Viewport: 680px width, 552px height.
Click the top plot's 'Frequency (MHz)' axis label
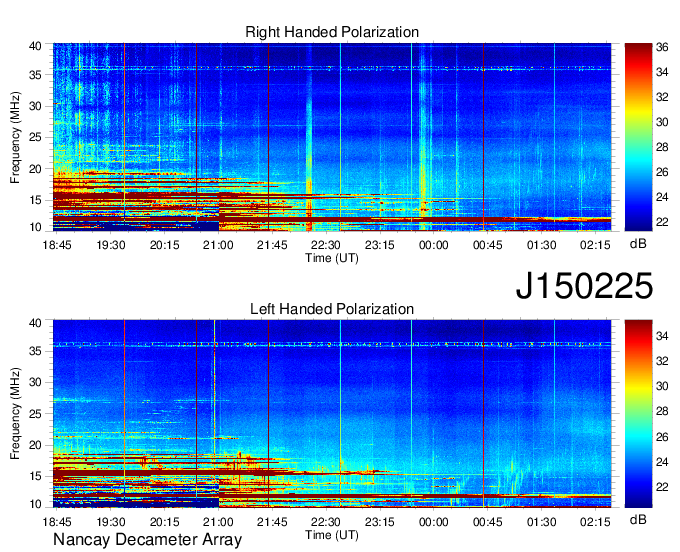coord(15,137)
